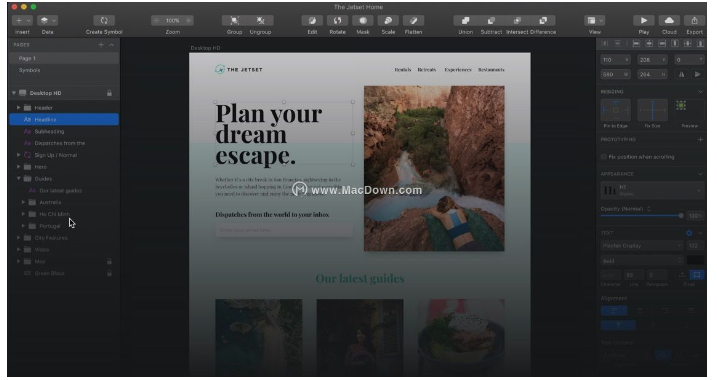This screenshot has height=380, width=717.
Task: Toggle the lock on Desktop HD artboard
Action: click(109, 93)
